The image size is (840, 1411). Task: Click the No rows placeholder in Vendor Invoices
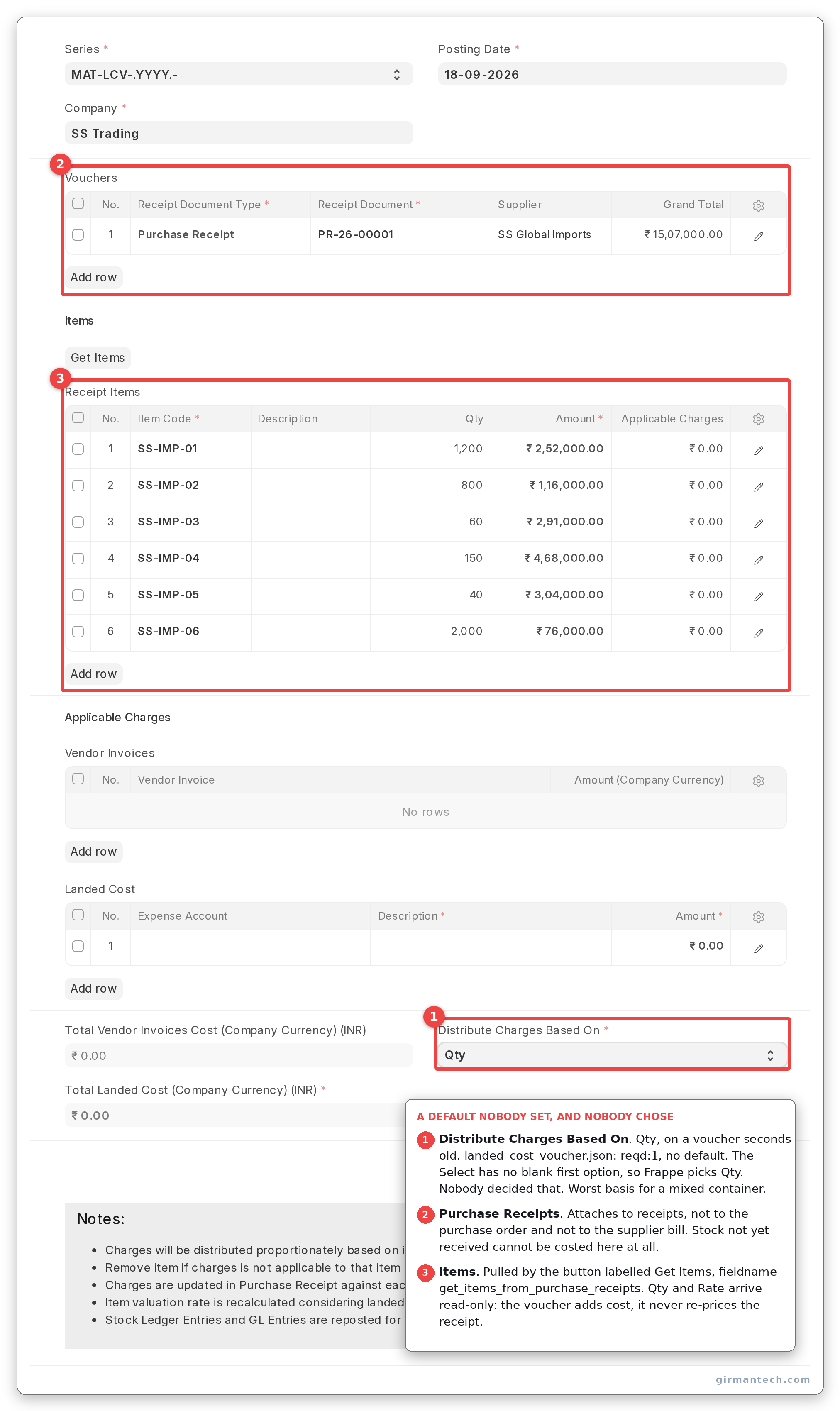tap(425, 812)
